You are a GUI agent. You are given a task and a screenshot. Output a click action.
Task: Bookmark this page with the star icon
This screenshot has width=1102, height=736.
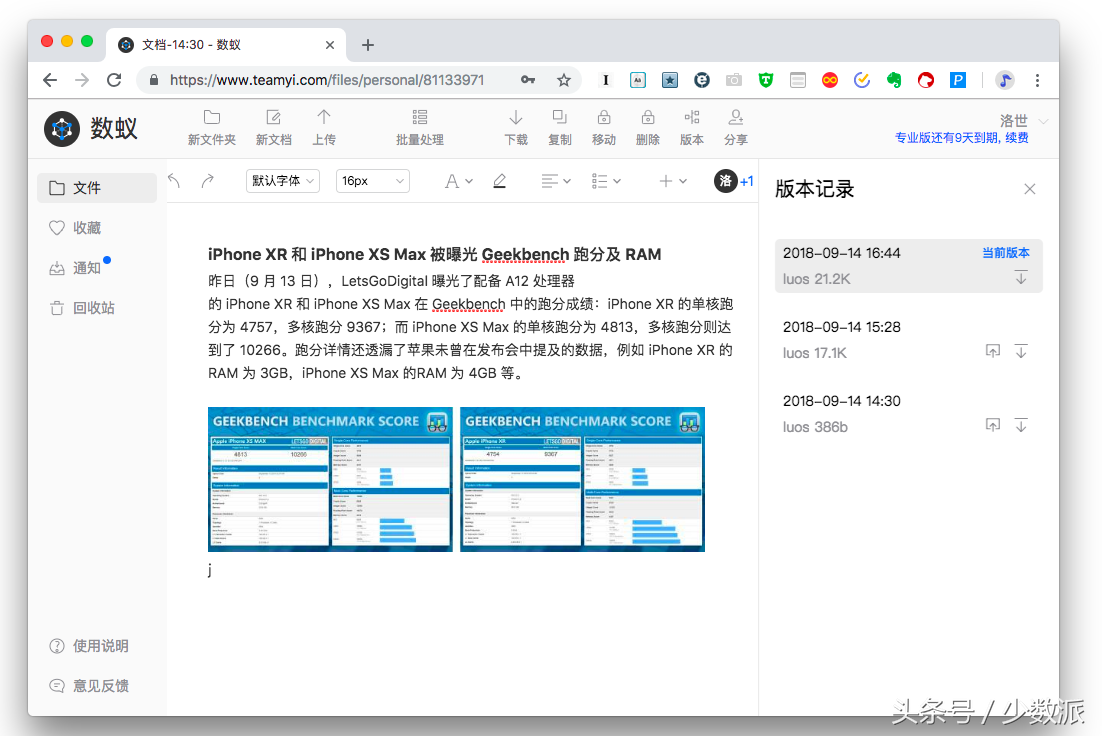564,80
